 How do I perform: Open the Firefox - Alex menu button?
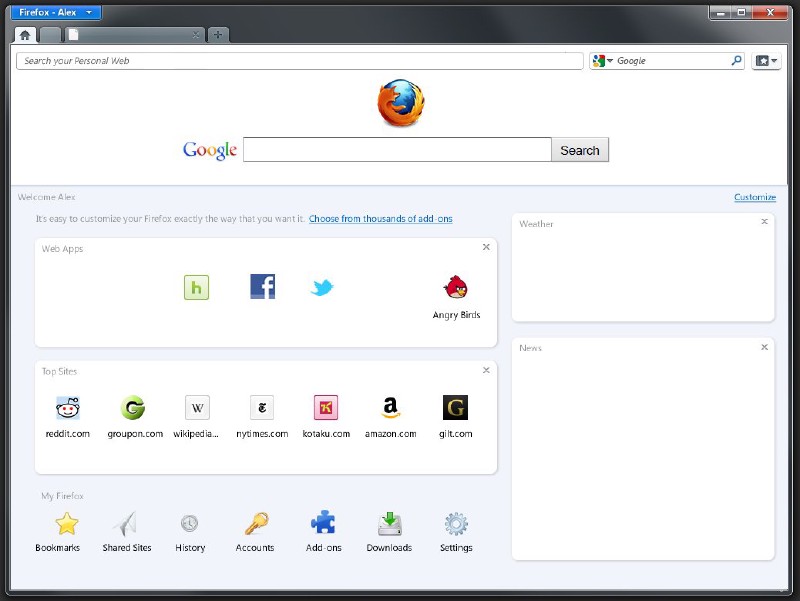click(56, 12)
